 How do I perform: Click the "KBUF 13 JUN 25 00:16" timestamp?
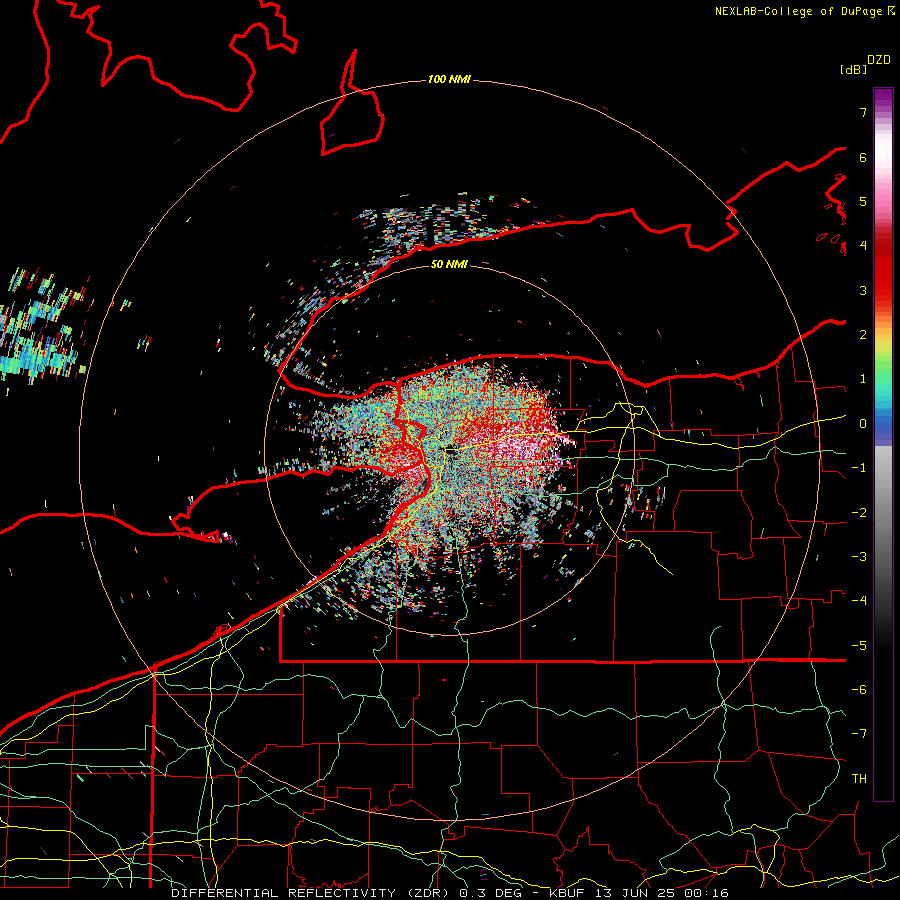tap(639, 893)
